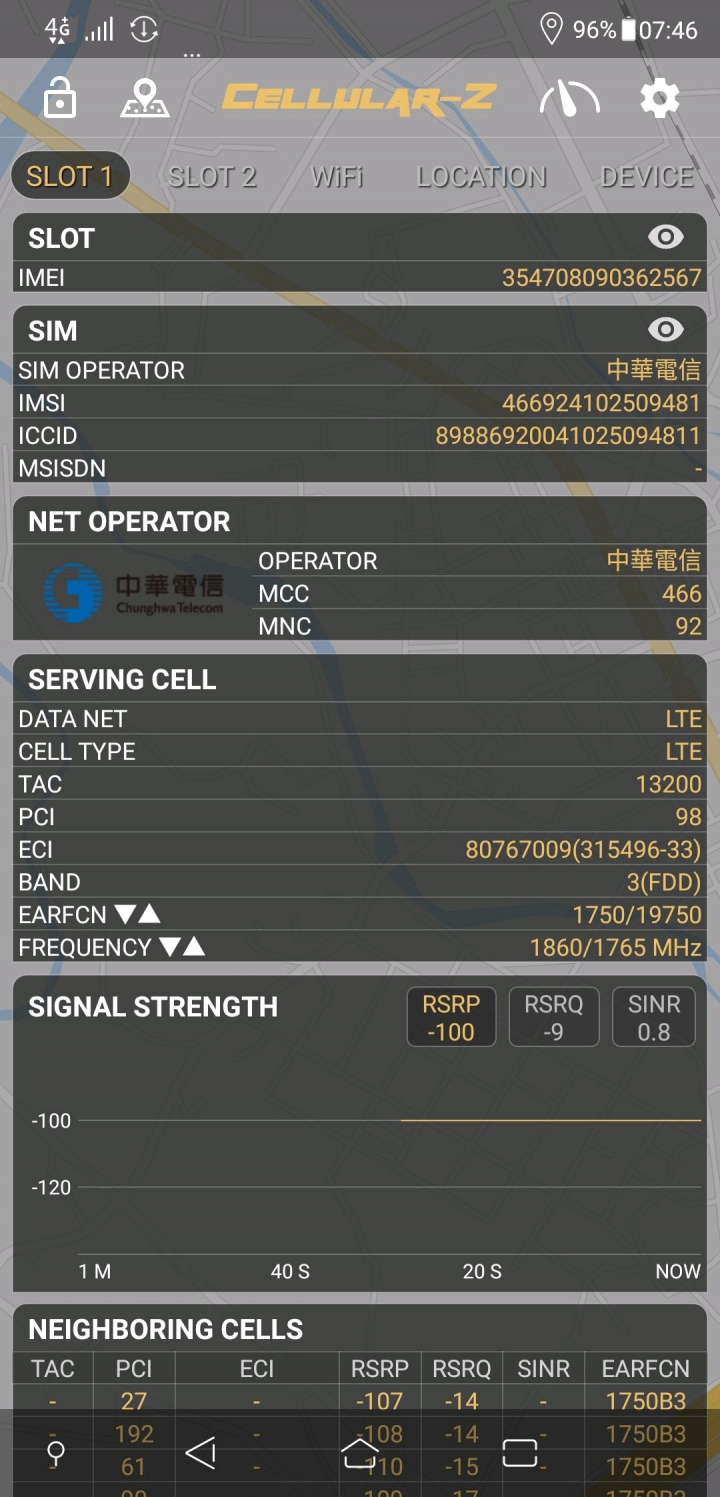Open the LOCATION tab

[x=482, y=177]
